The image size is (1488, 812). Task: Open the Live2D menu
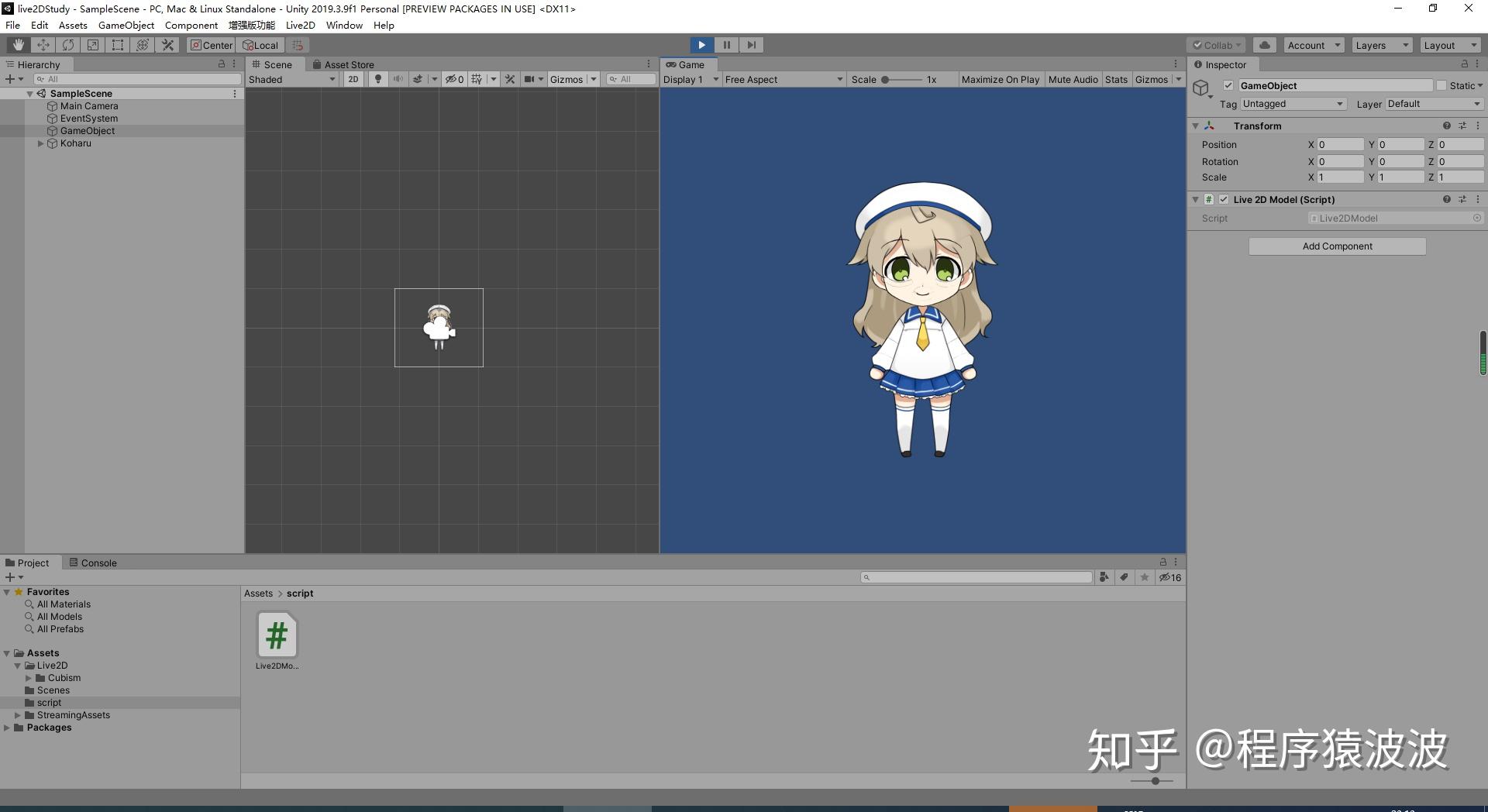(x=300, y=25)
